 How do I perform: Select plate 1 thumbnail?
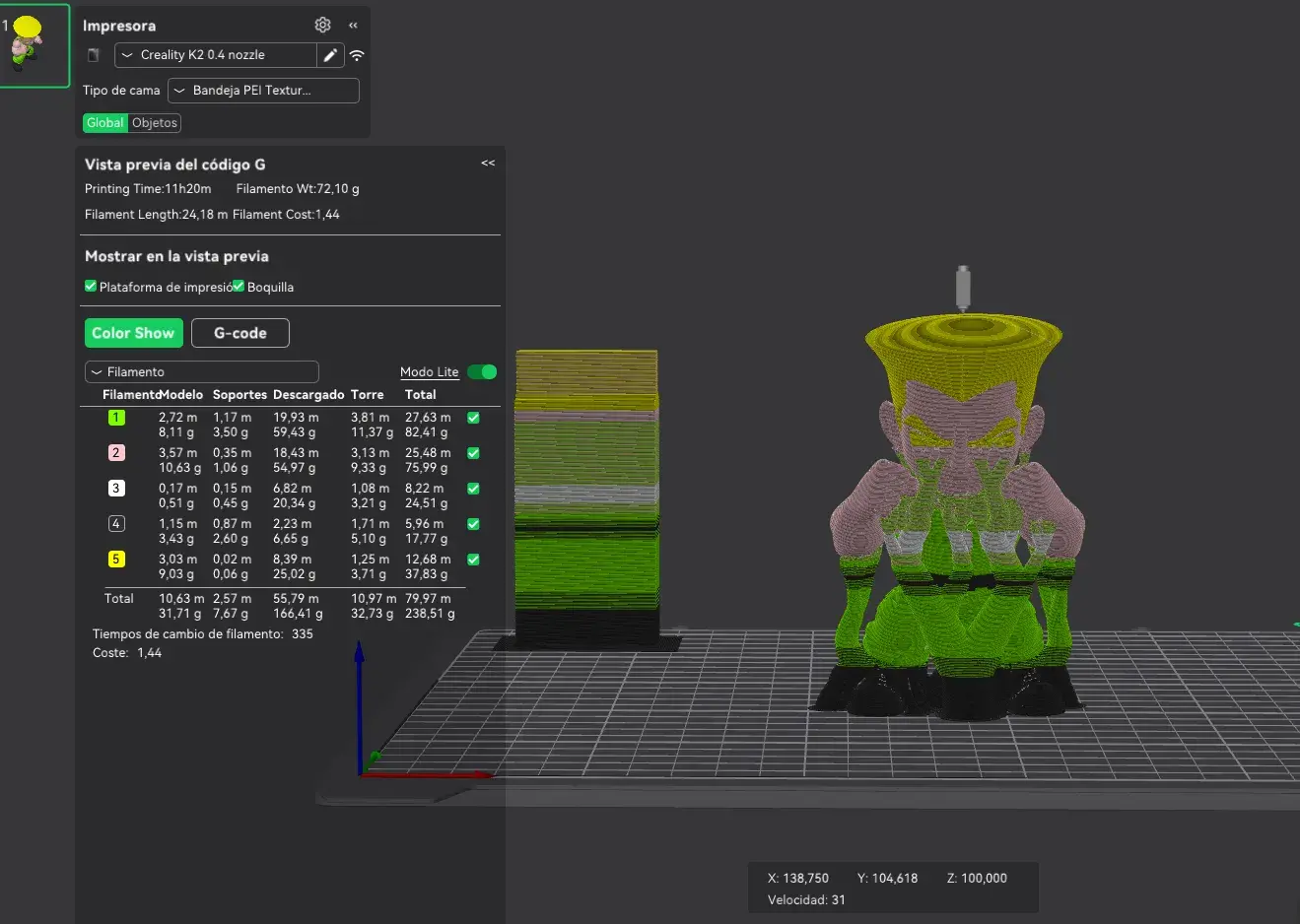point(34,45)
